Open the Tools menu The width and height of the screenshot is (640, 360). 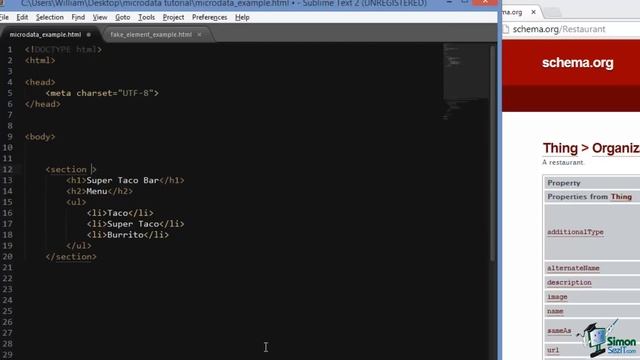pyautogui.click(x=146, y=17)
